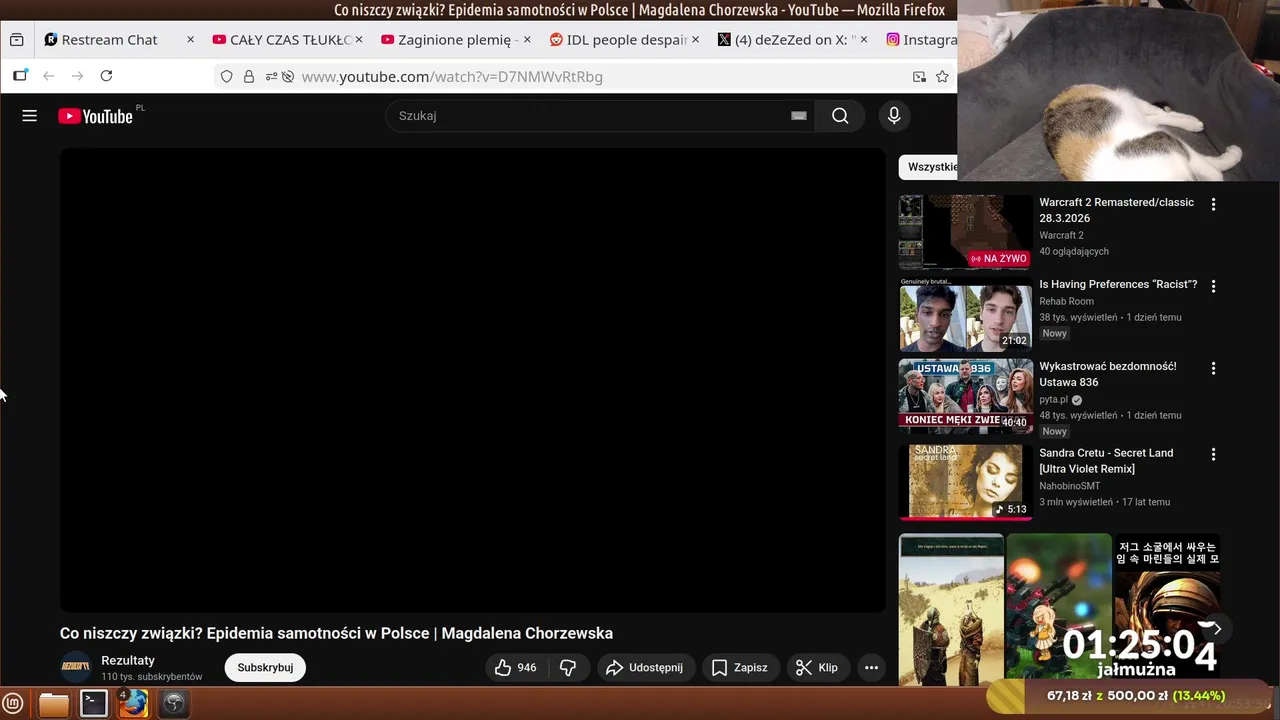Open the second Shorts thumbnail with cartoon character
The height and width of the screenshot is (720, 1280).
coord(1059,609)
